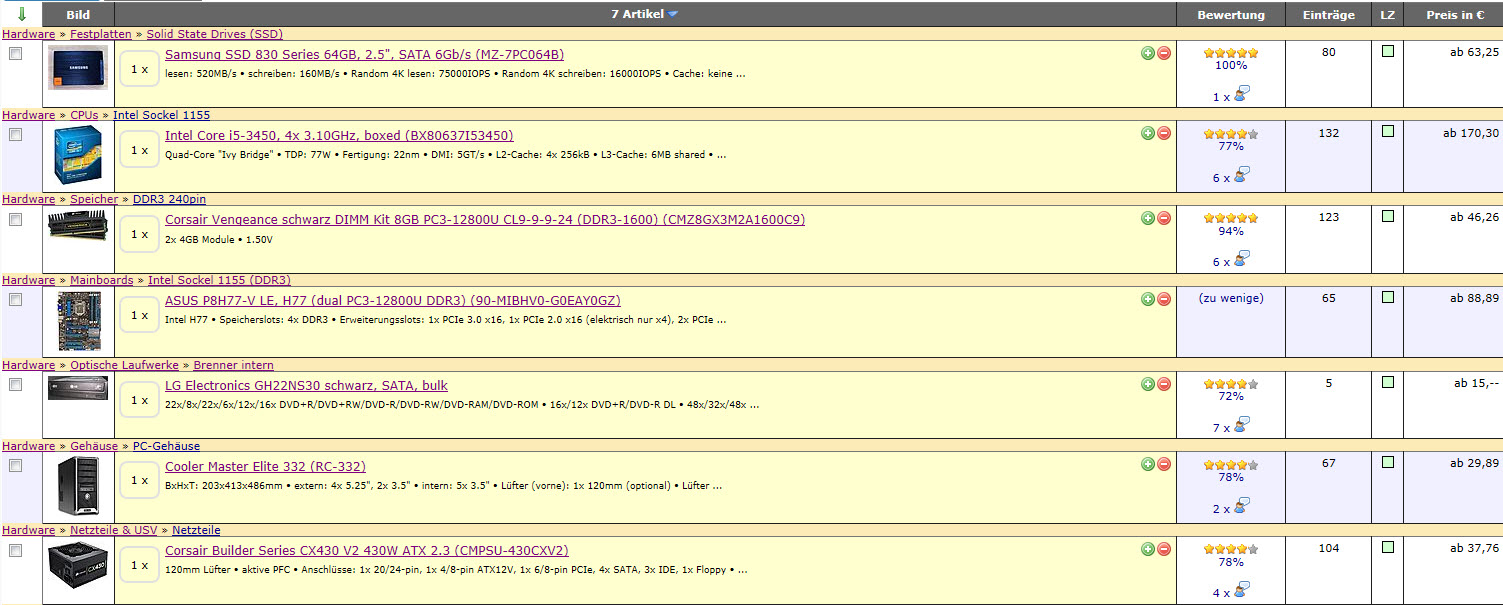1503x605 pixels.
Task: Click the LZ column header
Action: tap(1387, 15)
